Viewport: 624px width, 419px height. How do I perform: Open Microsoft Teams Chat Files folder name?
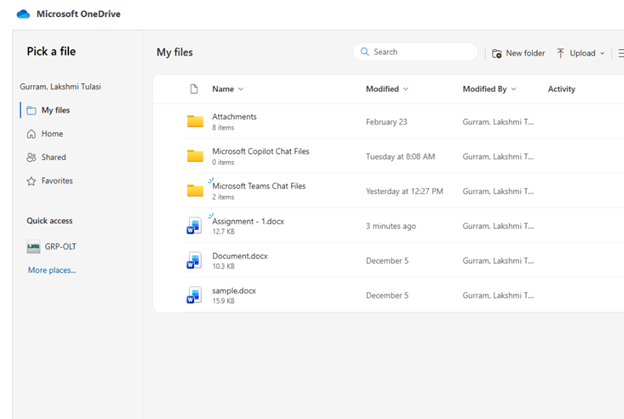point(259,186)
